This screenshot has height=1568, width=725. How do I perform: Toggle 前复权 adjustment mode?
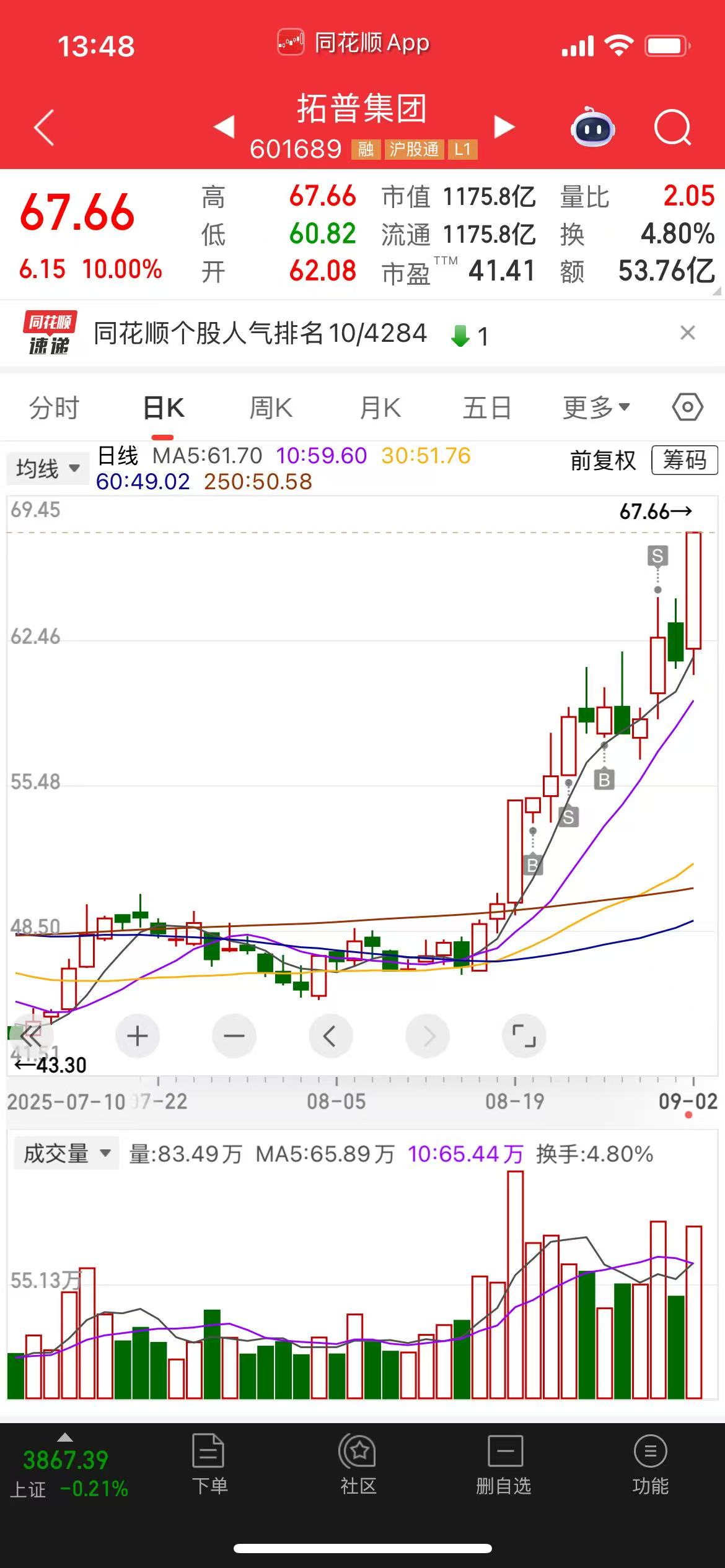point(603,460)
